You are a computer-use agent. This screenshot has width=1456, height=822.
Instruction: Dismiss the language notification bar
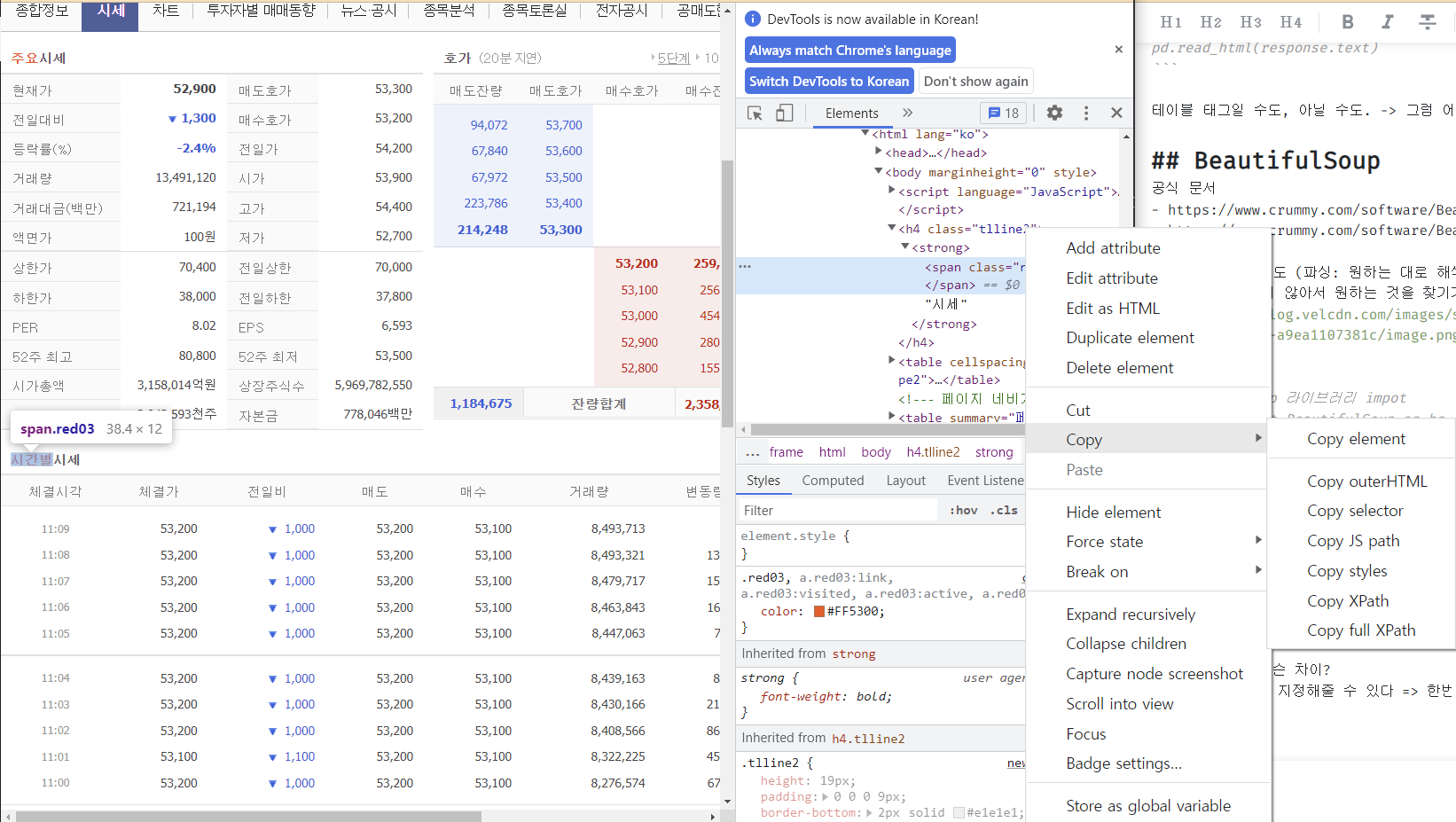click(1119, 50)
